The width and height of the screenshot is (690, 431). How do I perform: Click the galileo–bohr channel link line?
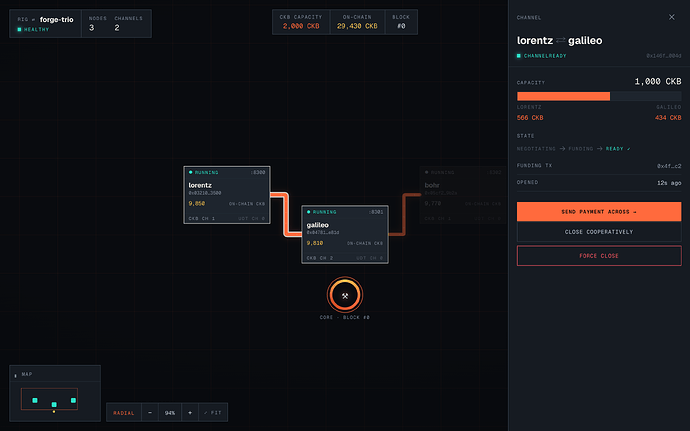tap(404, 214)
